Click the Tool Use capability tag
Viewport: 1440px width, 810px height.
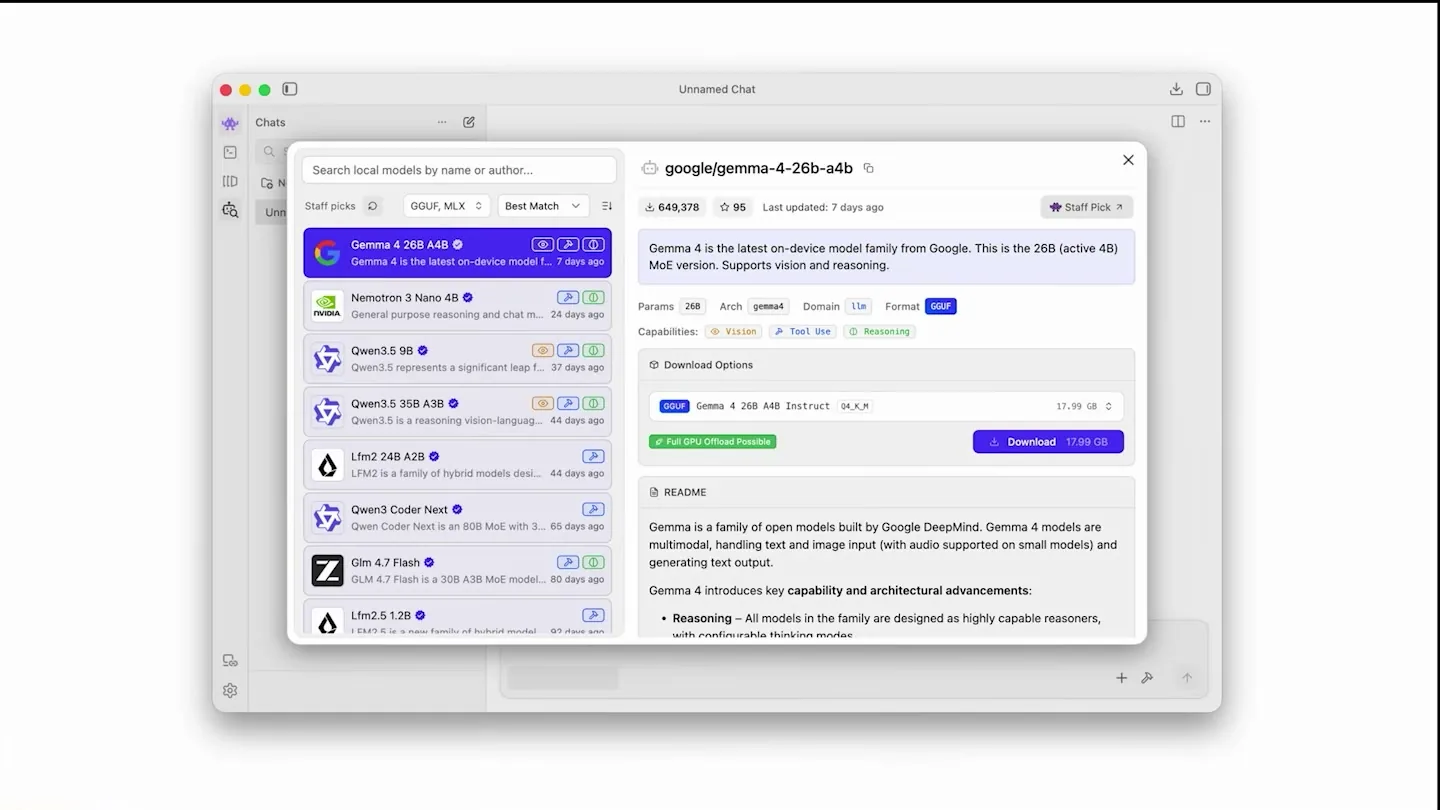[802, 331]
